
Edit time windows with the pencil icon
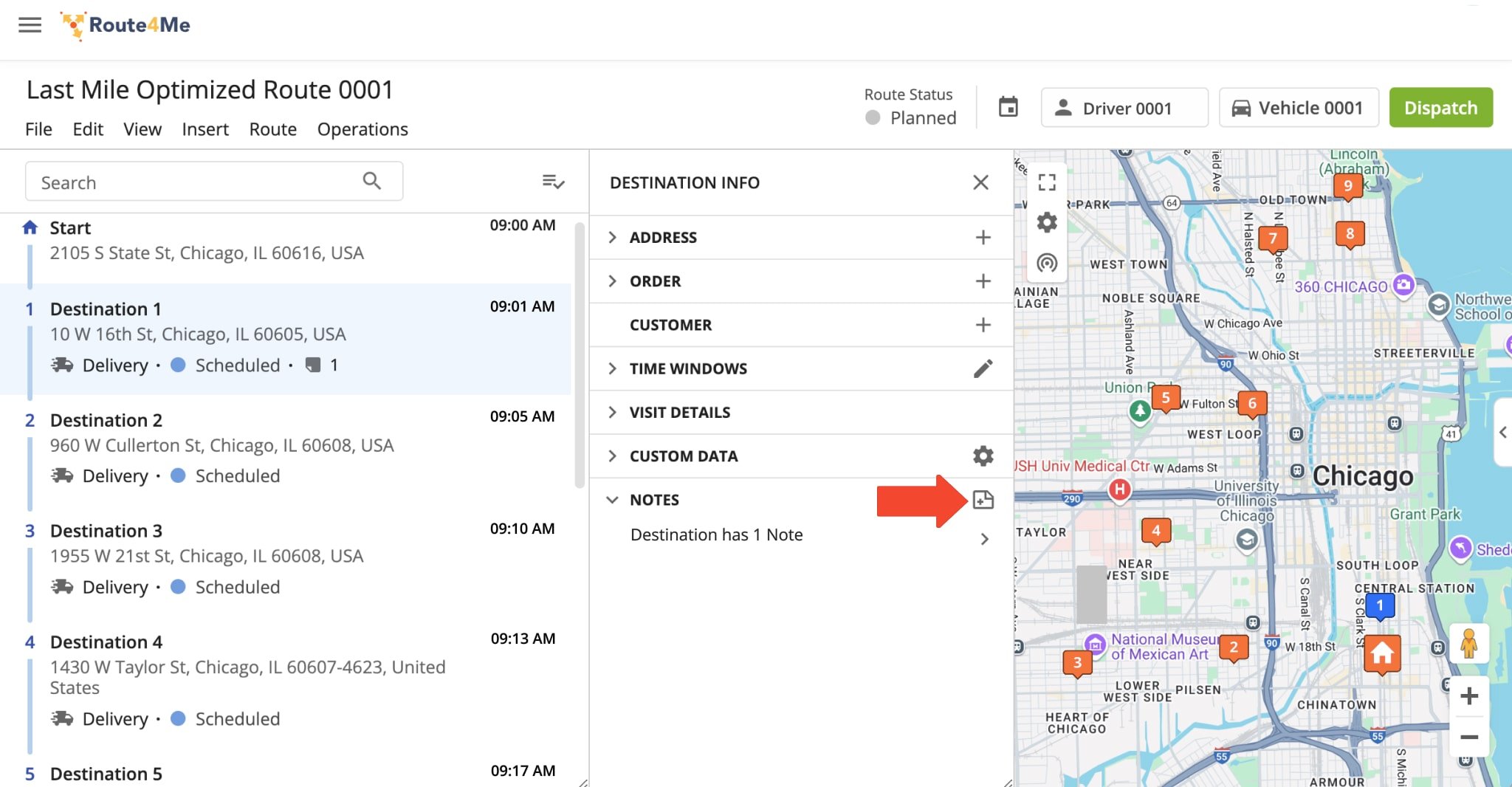[983, 368]
